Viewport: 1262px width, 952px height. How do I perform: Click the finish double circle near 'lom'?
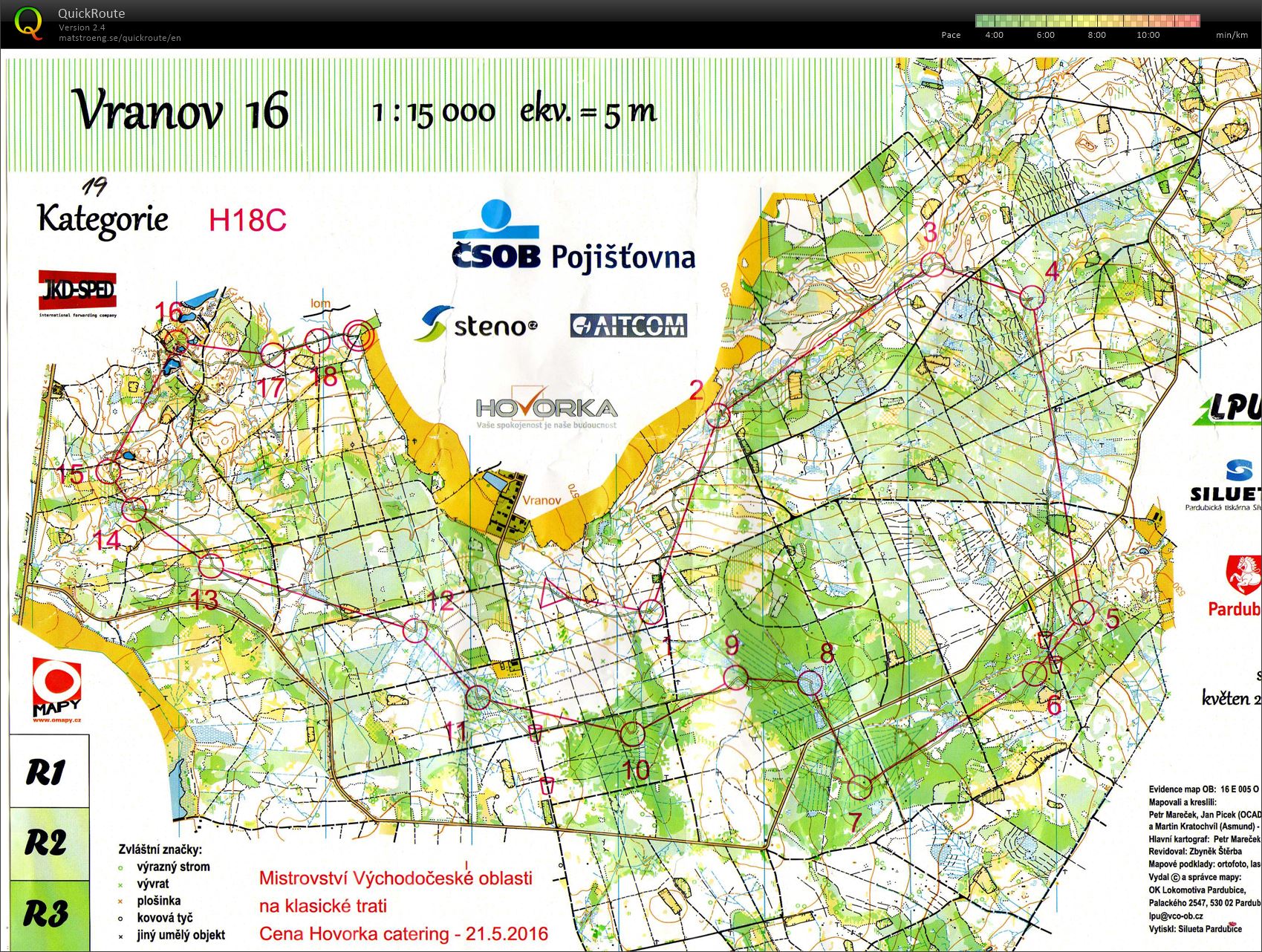[x=359, y=335]
